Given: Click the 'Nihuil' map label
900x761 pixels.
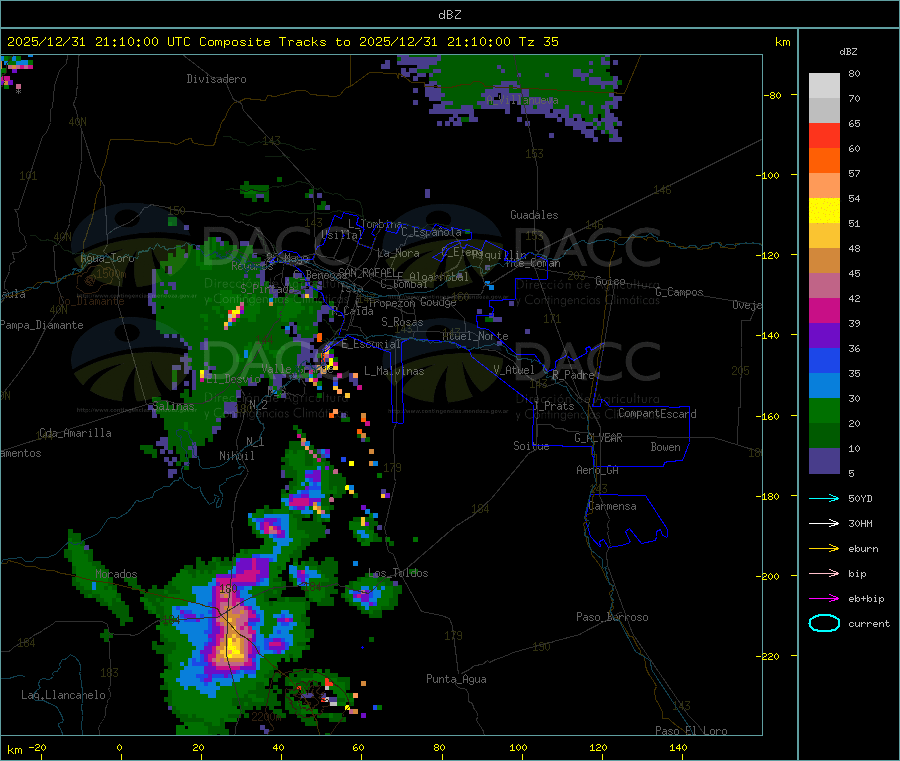Looking at the screenshot, I should (x=237, y=456).
